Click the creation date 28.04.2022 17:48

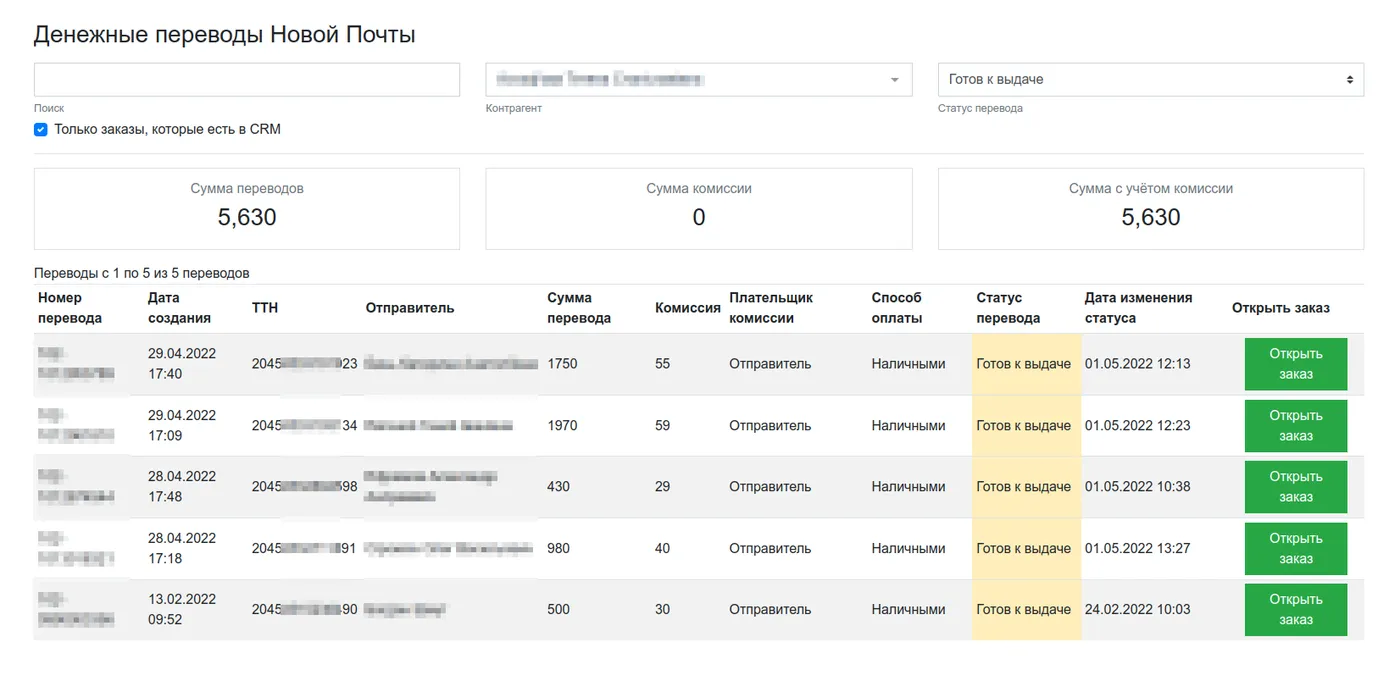click(182, 487)
